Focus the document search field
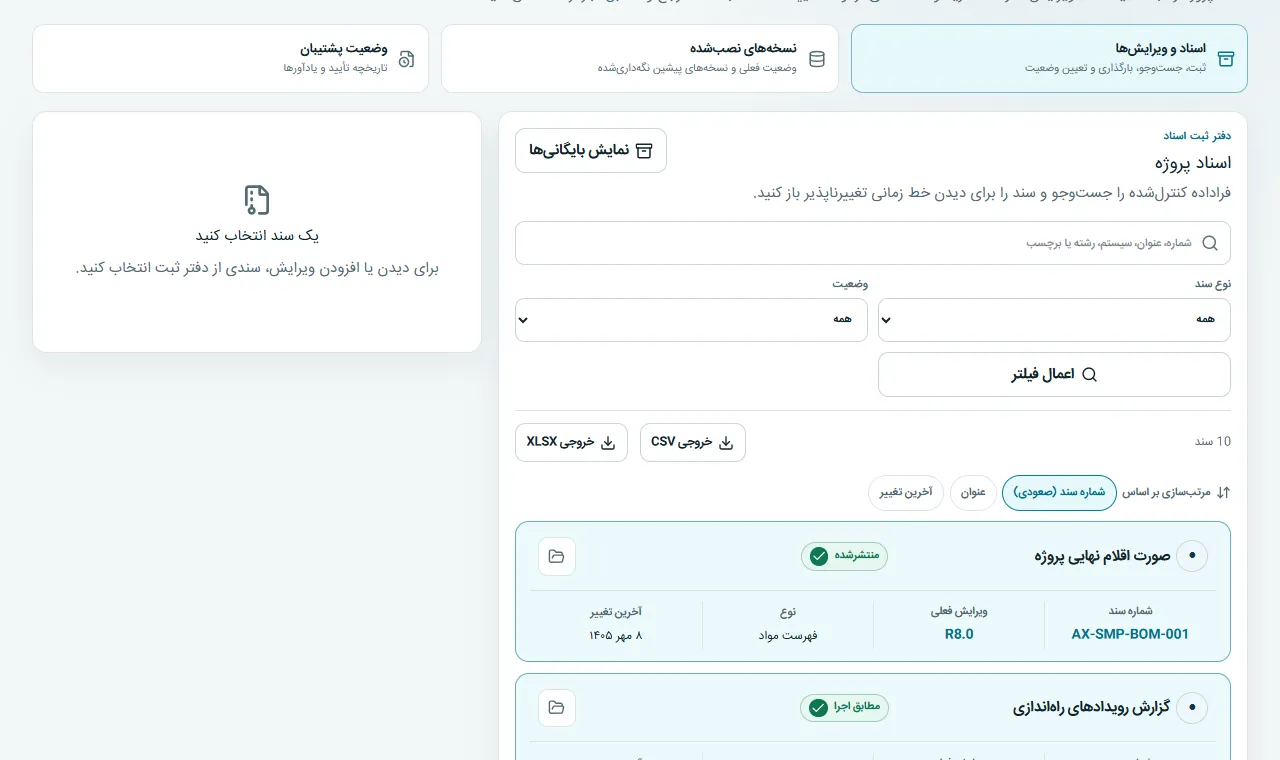The image size is (1280, 760). [x=873, y=243]
